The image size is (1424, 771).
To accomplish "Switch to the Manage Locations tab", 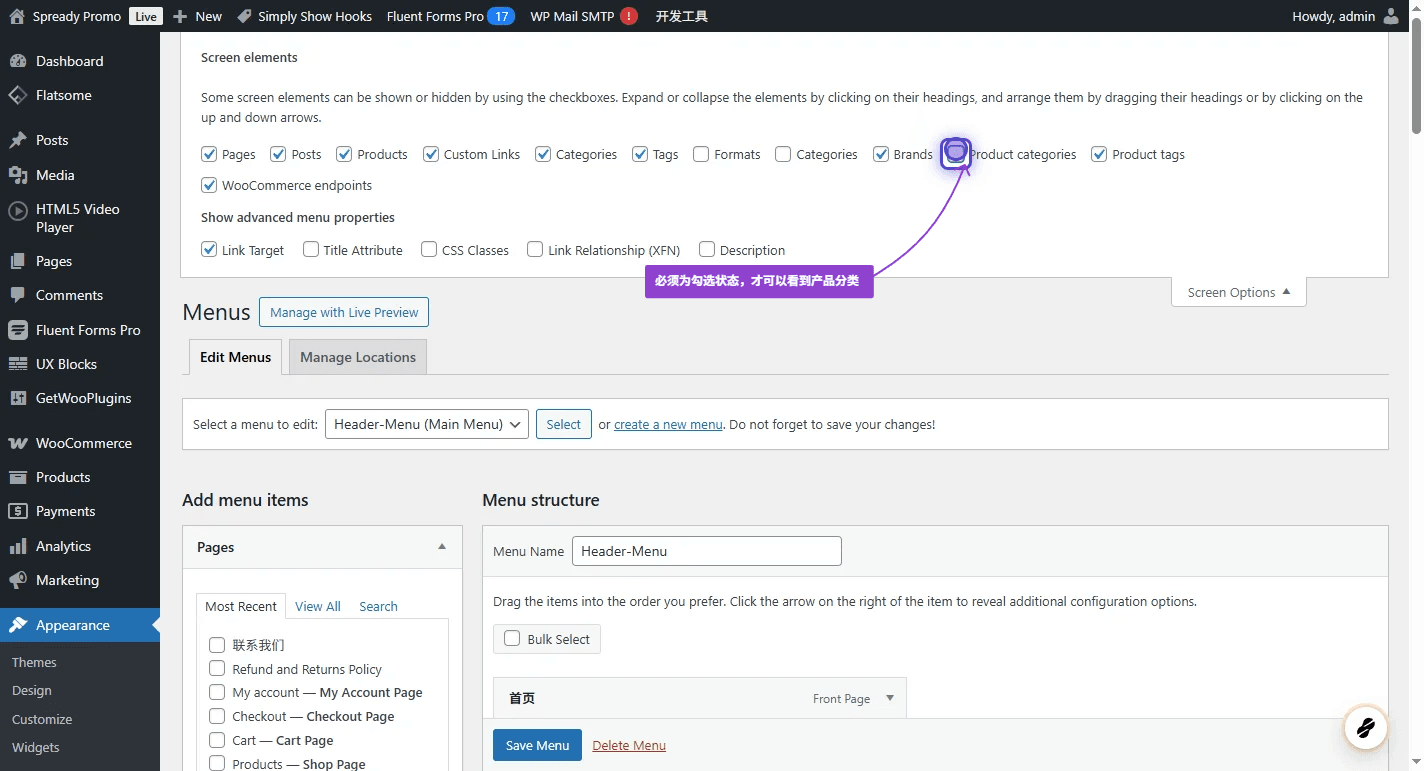I will [357, 357].
